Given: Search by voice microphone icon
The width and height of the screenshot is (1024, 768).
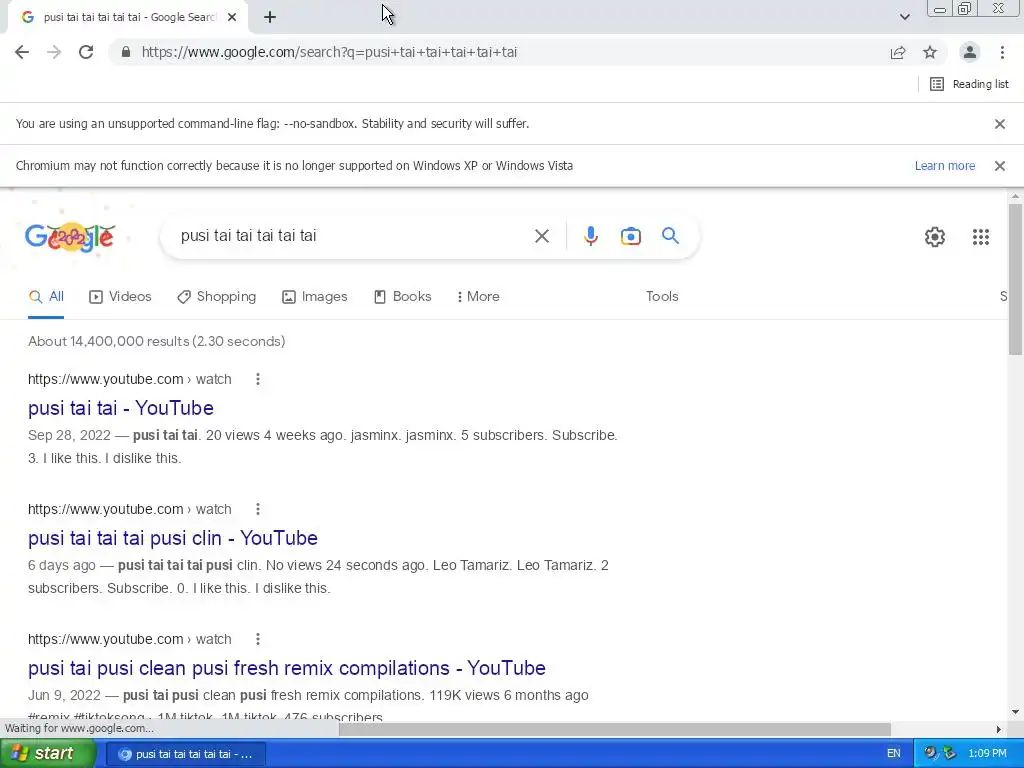Looking at the screenshot, I should pos(590,236).
